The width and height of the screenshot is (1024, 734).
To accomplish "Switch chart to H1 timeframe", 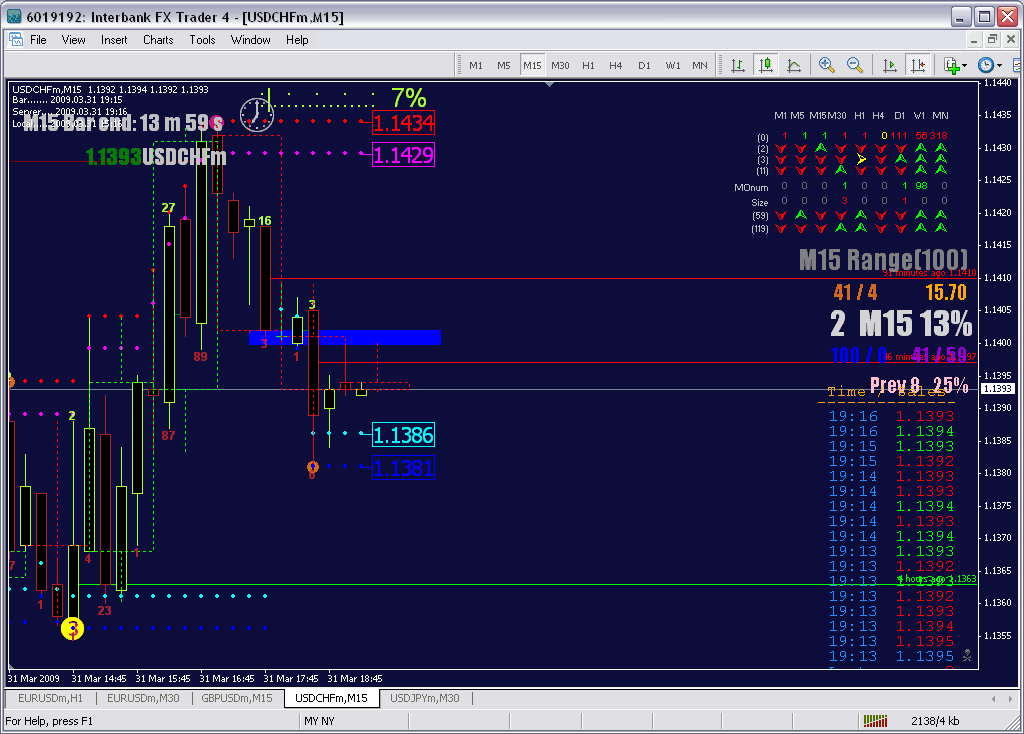I will [x=588, y=65].
